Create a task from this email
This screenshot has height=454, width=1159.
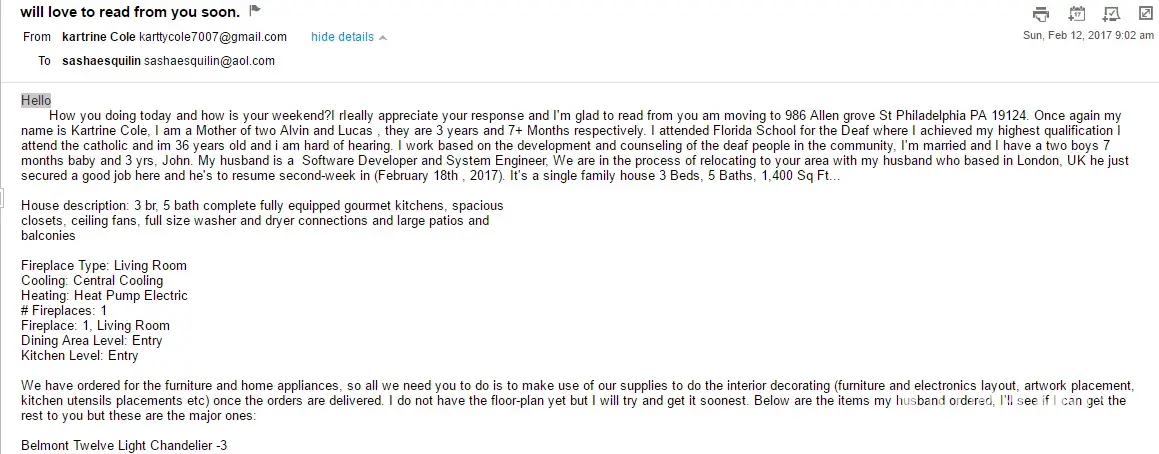1109,14
